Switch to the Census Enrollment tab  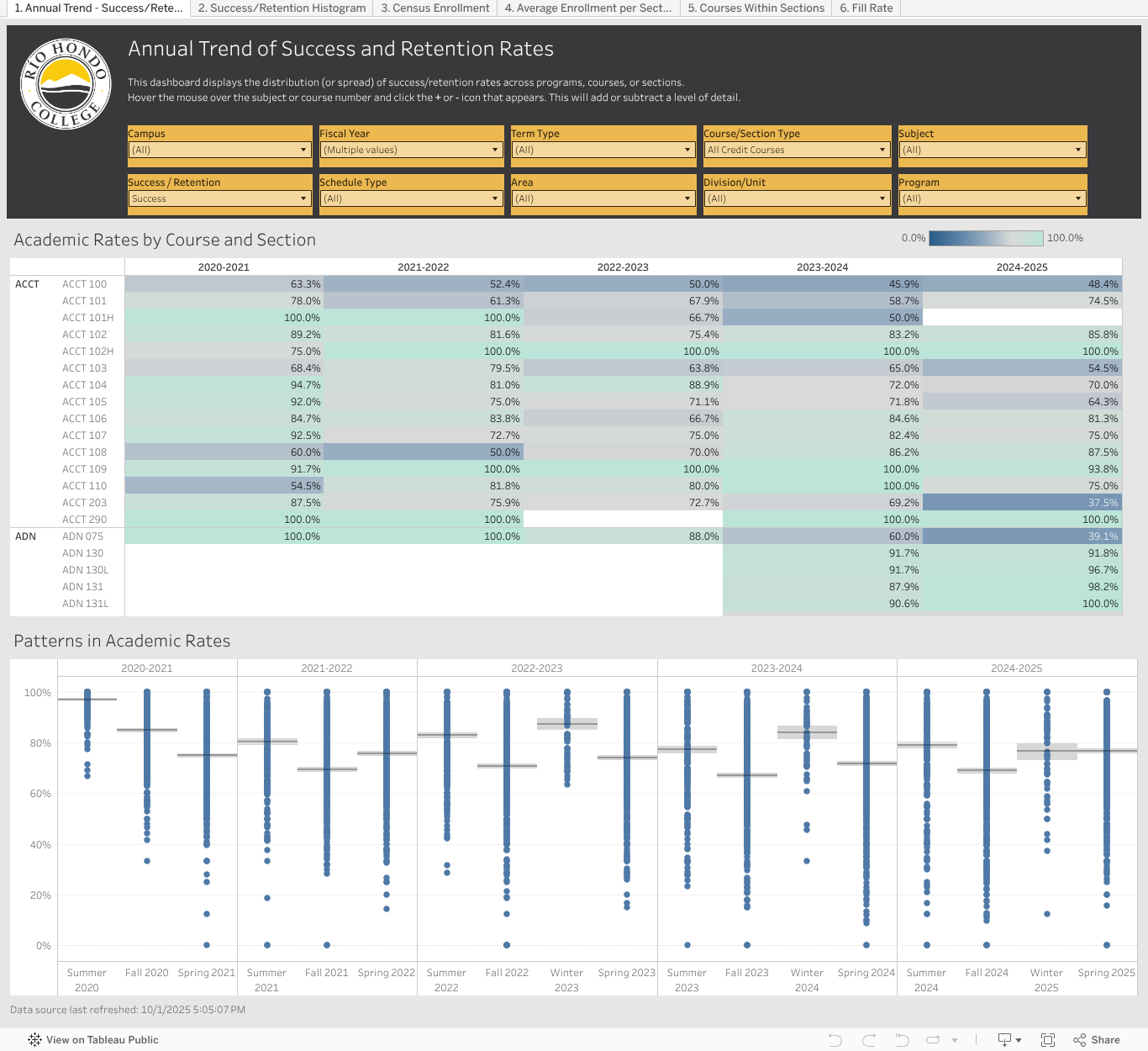point(434,8)
